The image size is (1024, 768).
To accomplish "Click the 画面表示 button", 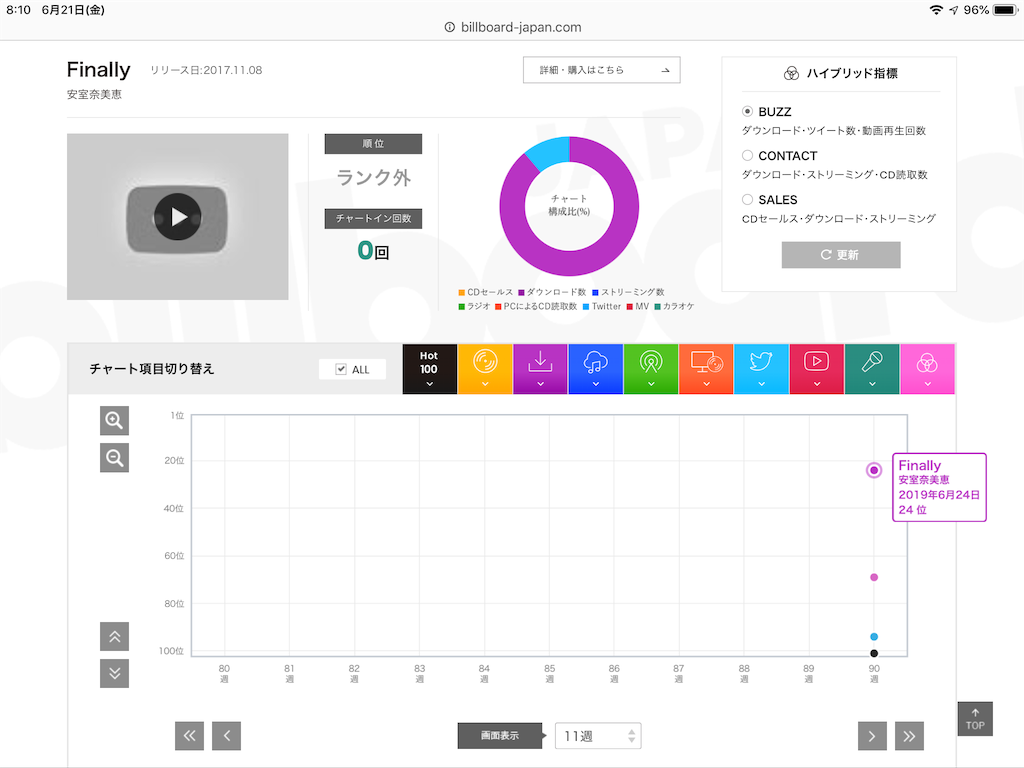I will pyautogui.click(x=500, y=735).
